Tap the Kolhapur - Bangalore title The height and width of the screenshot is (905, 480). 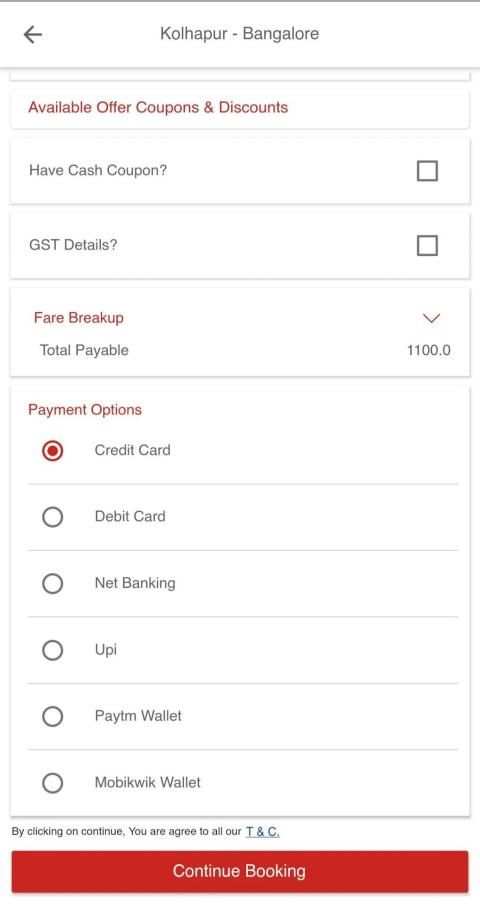[239, 33]
